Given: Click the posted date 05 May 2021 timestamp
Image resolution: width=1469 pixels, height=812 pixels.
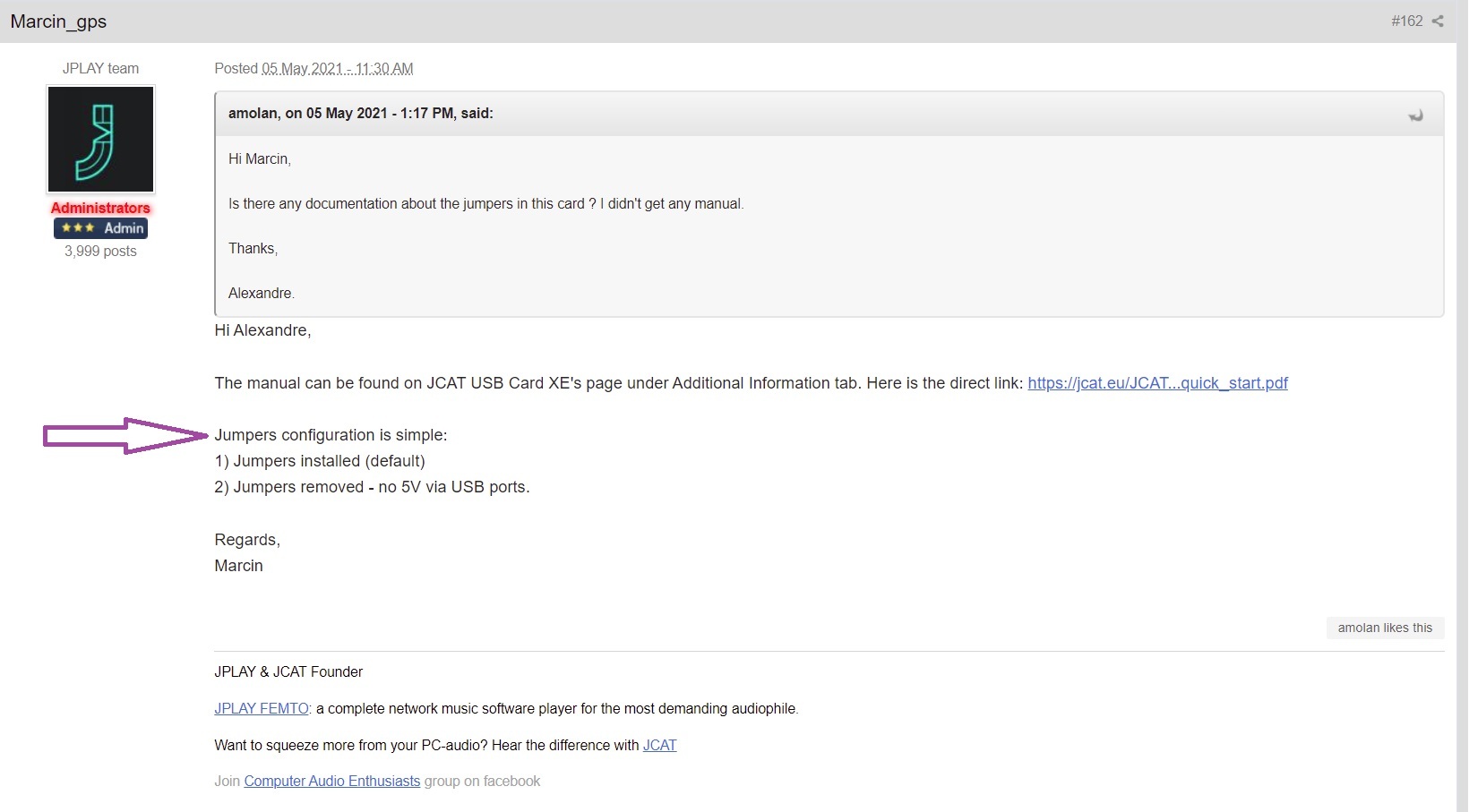Looking at the screenshot, I should (x=337, y=69).
